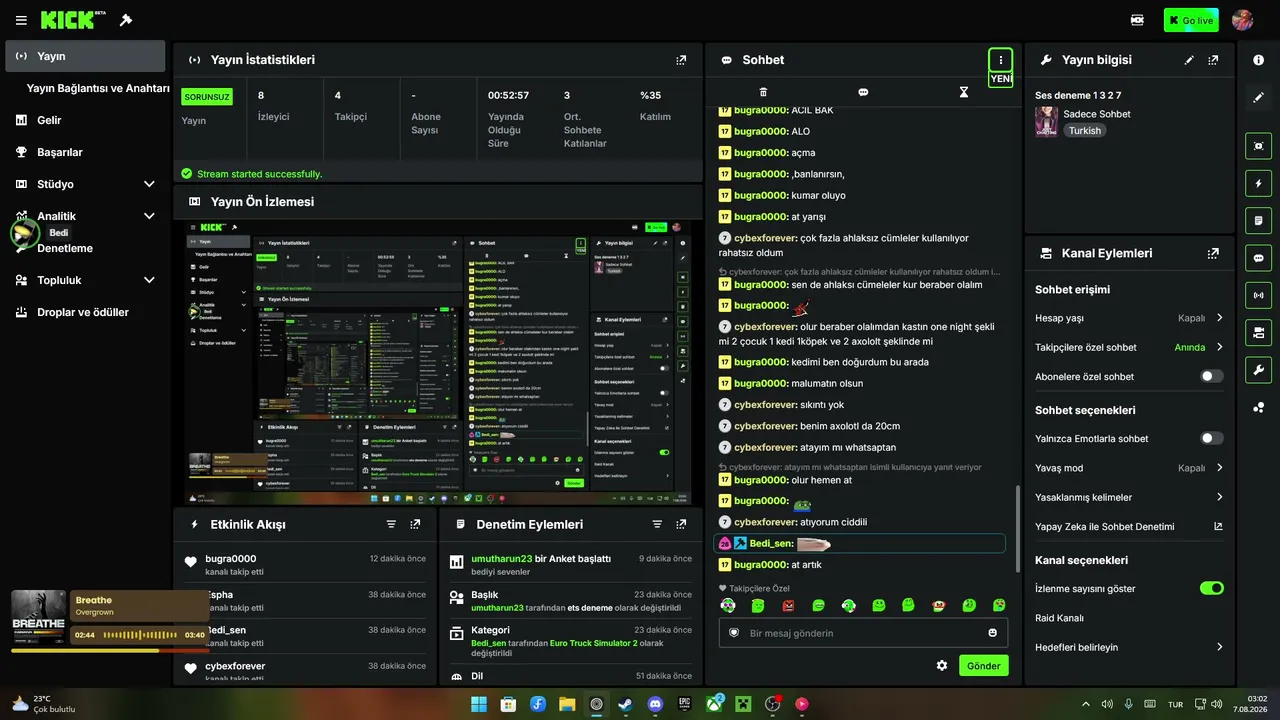Open Steam from the taskbar
Viewport: 1280px width, 720px height.
pyautogui.click(x=626, y=704)
